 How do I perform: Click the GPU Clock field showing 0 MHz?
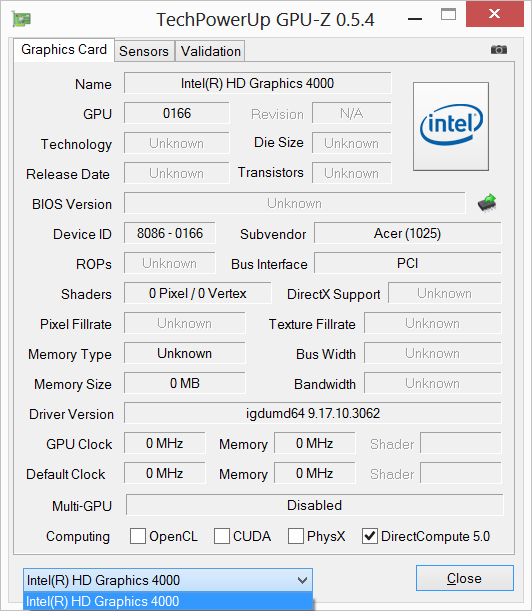165,443
